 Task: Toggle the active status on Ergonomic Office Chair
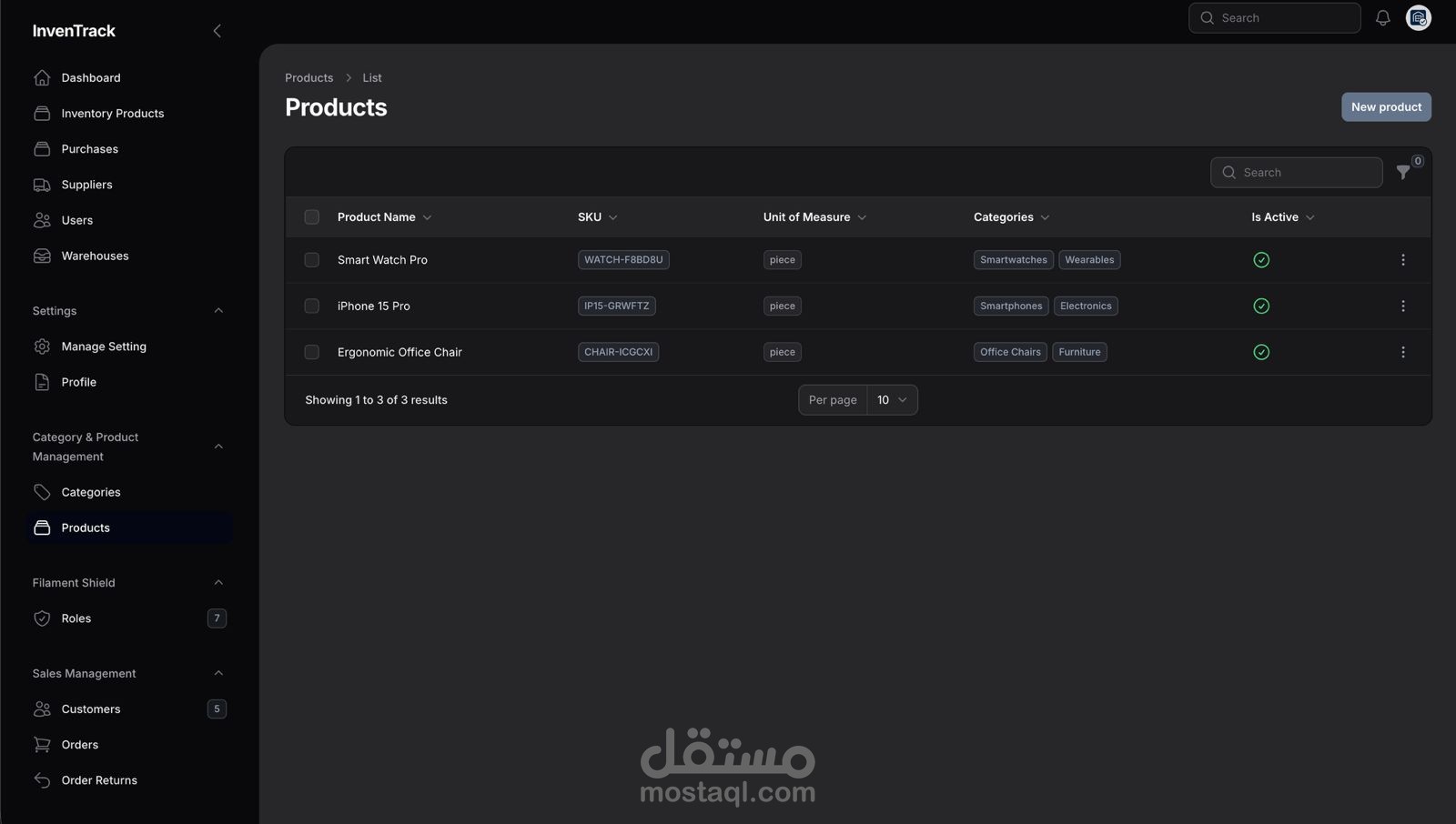click(x=1261, y=352)
